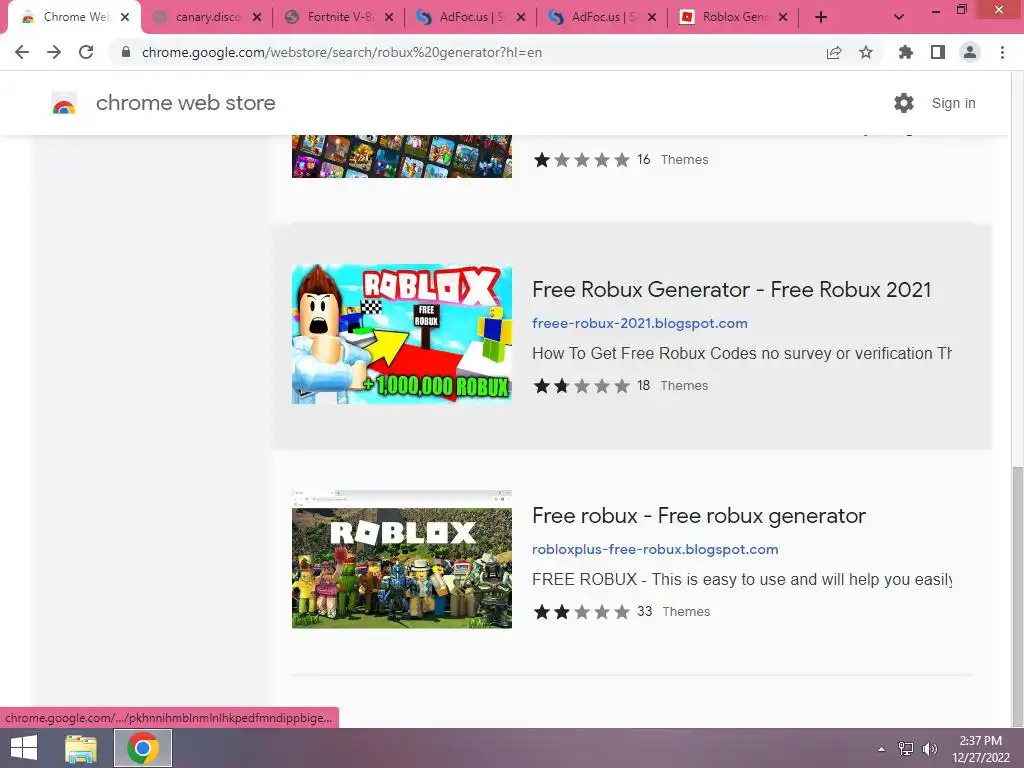1024x768 pixels.
Task: Reload the current page
Action: tap(86, 52)
